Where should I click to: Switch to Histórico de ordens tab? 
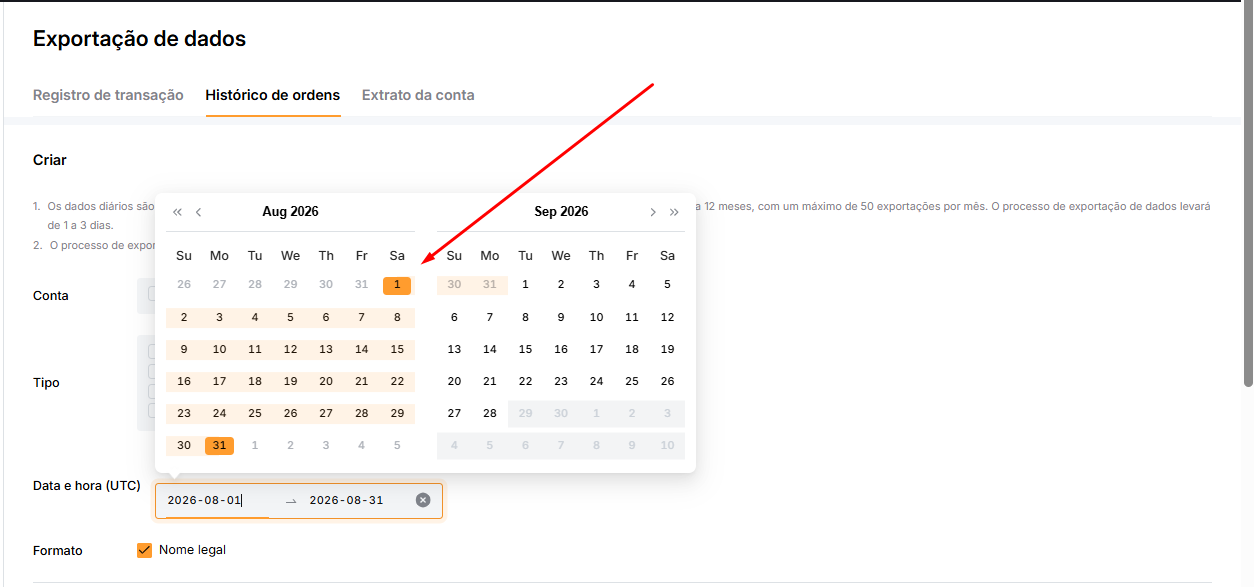tap(273, 95)
